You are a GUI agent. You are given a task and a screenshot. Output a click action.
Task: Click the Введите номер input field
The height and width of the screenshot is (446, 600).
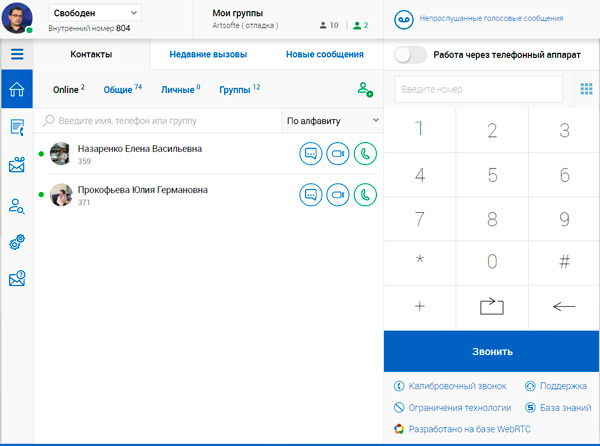tap(478, 89)
